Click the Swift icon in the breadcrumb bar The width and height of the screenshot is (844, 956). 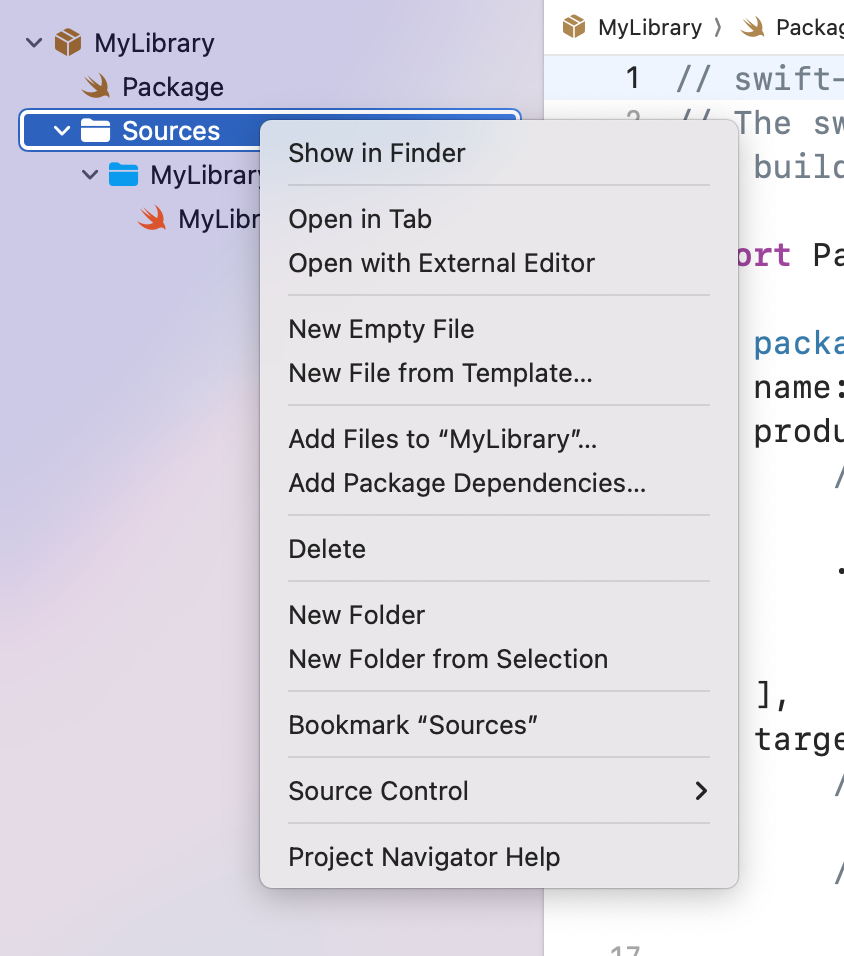click(753, 27)
